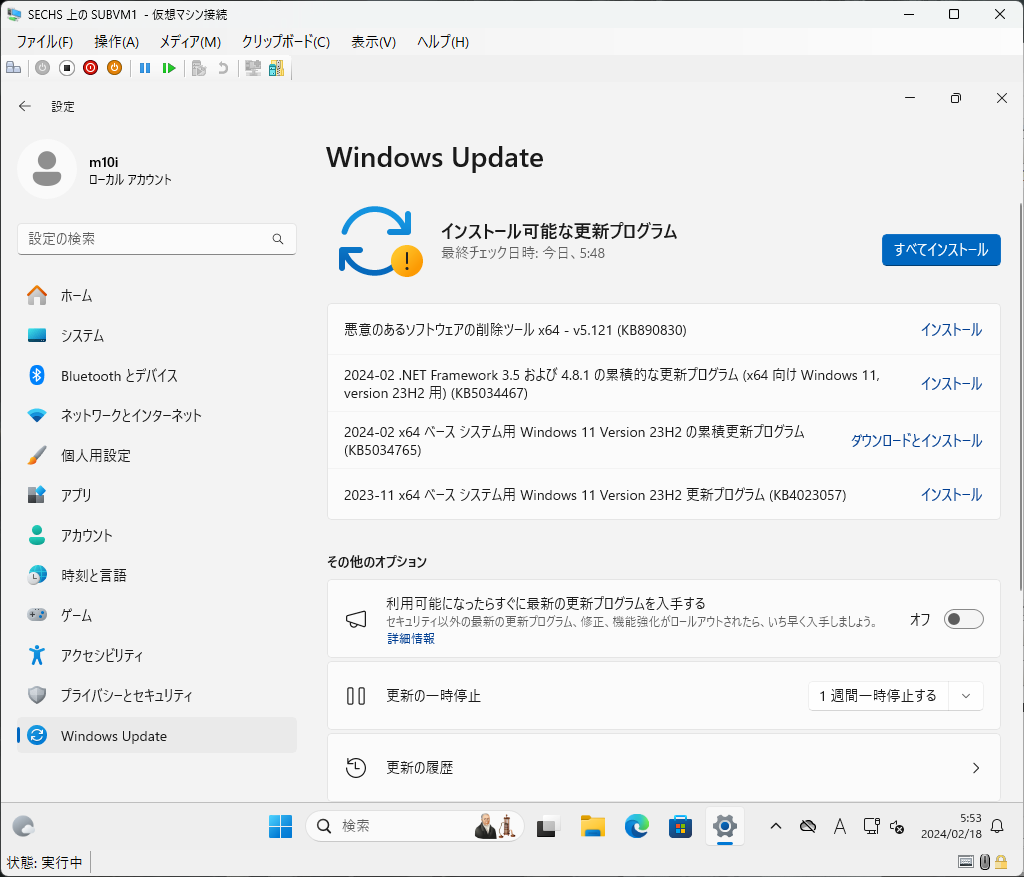The width and height of the screenshot is (1024, 877).
Task: Open 個人用設定 settings
Action: point(157,455)
